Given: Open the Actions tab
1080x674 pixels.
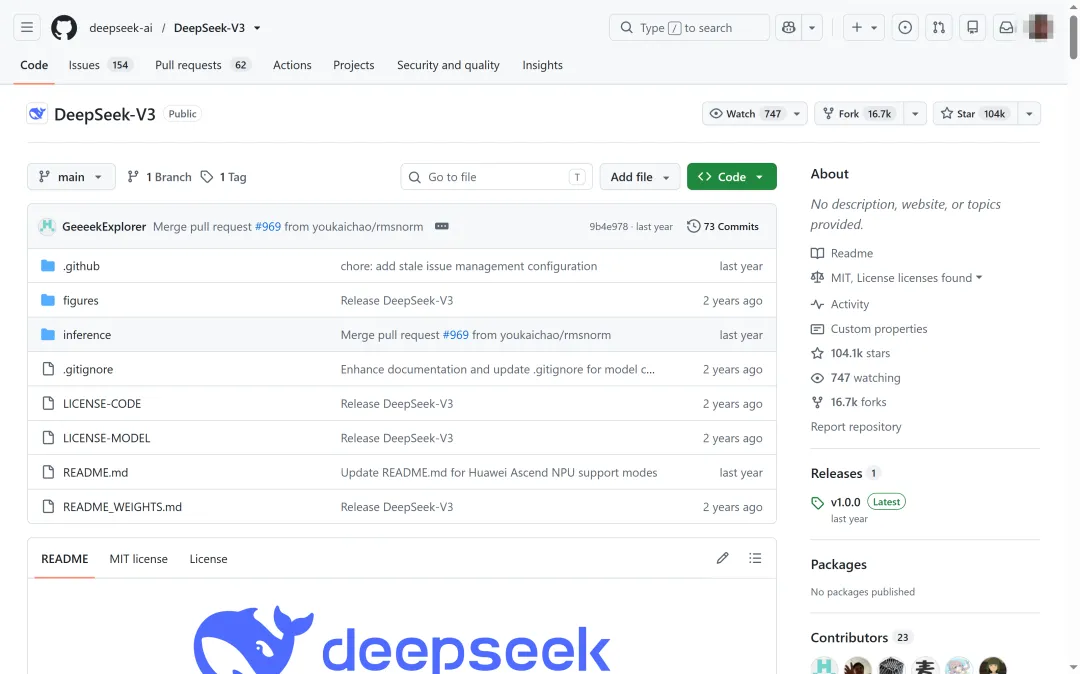Looking at the screenshot, I should coord(292,65).
